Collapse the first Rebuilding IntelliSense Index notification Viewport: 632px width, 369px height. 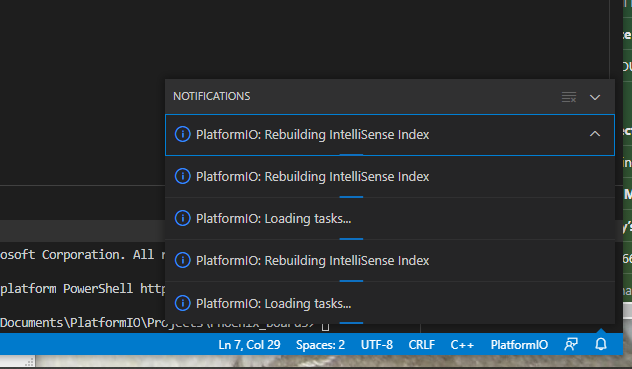coord(595,134)
